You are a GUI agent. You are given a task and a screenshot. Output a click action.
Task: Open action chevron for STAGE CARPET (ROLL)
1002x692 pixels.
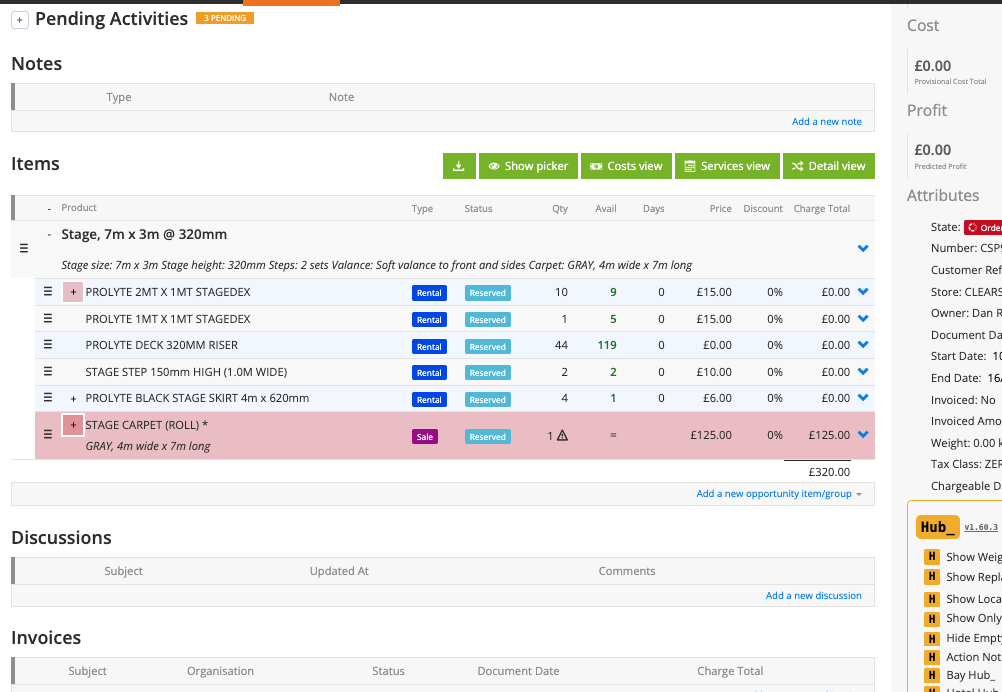tap(863, 434)
